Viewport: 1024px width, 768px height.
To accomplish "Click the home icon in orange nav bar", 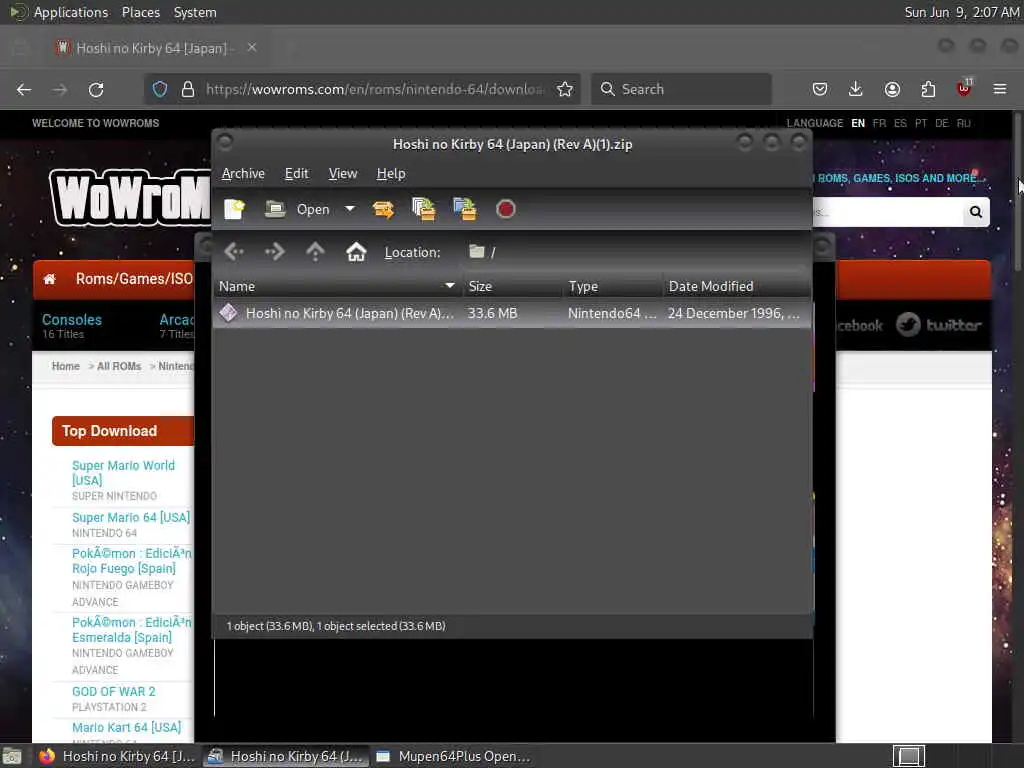I will click(50, 280).
